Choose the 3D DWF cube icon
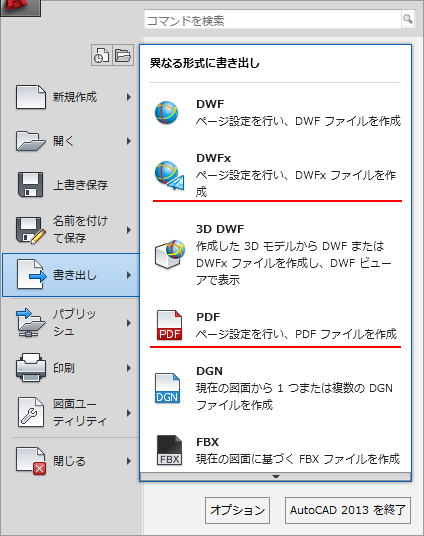Screen dimensions: 424x536 click(x=170, y=254)
